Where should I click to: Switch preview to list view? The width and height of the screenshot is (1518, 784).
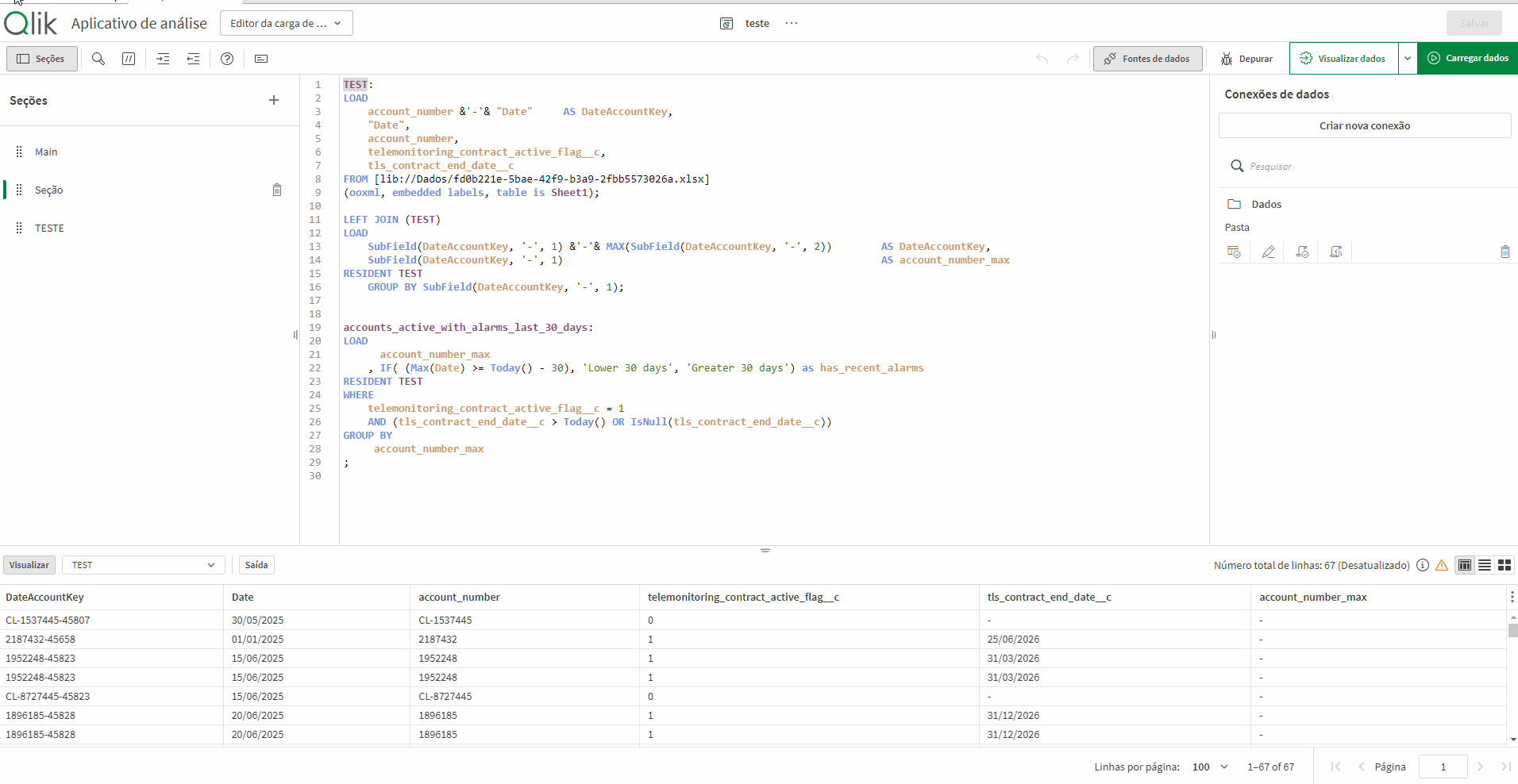tap(1485, 565)
